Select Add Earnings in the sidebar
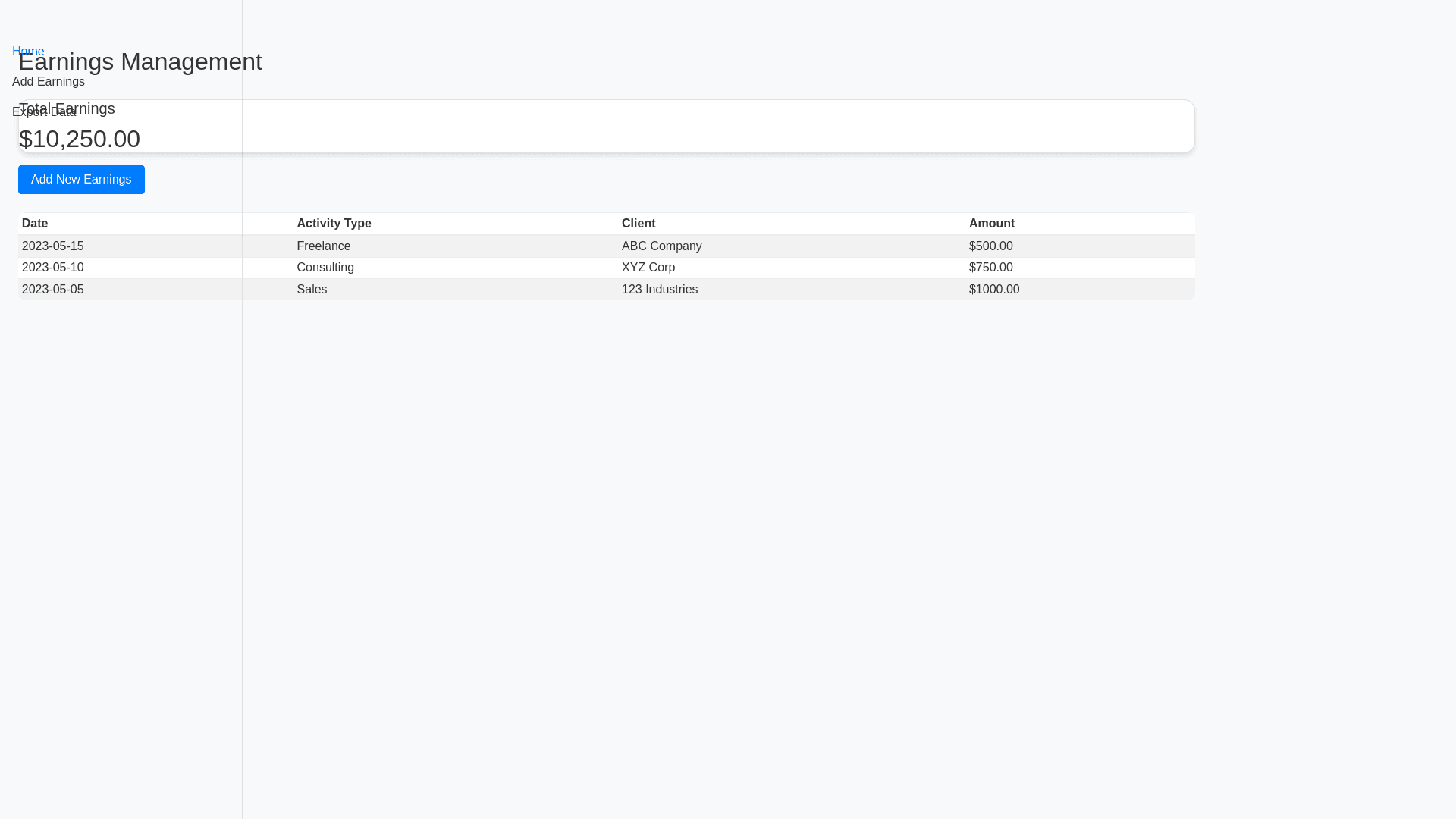This screenshot has height=819, width=1456. click(49, 82)
